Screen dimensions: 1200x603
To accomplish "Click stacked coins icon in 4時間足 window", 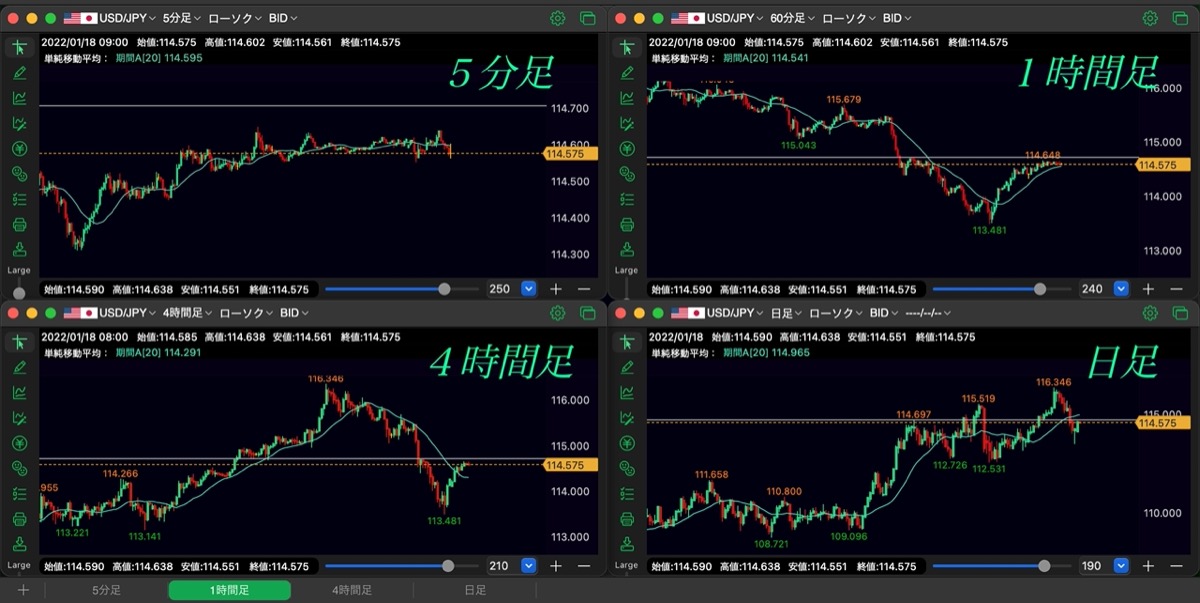I will (x=19, y=469).
